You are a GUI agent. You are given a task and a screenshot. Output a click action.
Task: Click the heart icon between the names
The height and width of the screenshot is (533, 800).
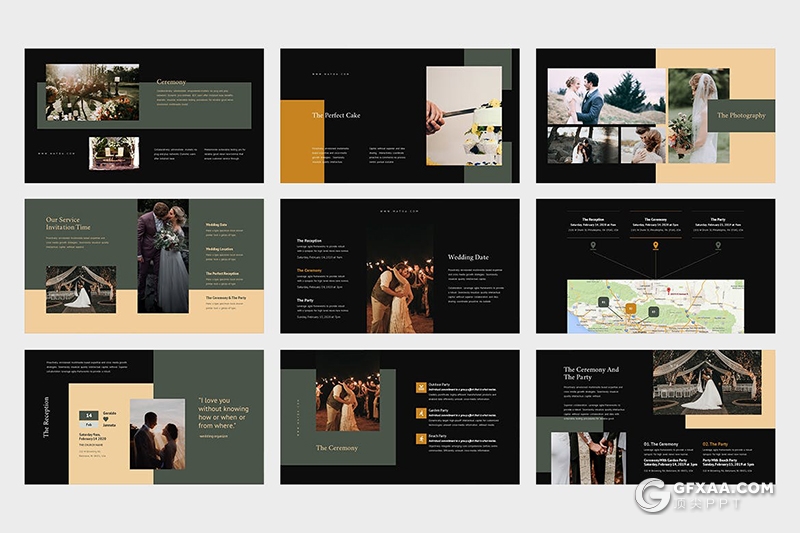[109, 422]
